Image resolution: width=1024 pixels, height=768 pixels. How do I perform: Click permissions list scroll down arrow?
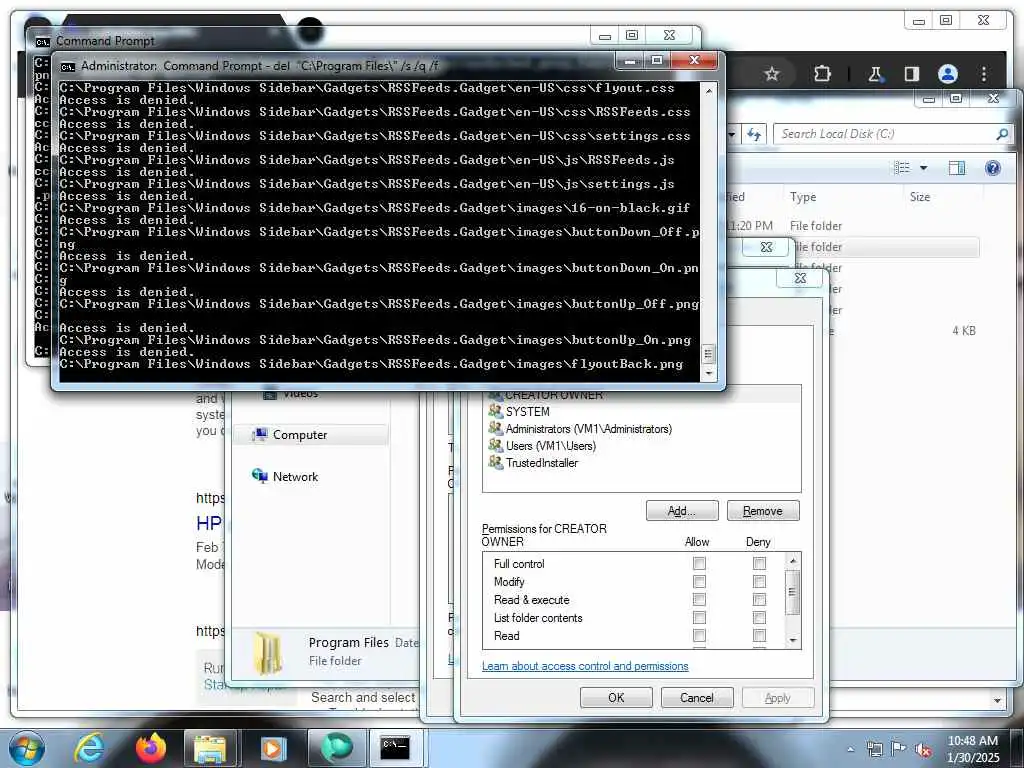click(x=793, y=640)
